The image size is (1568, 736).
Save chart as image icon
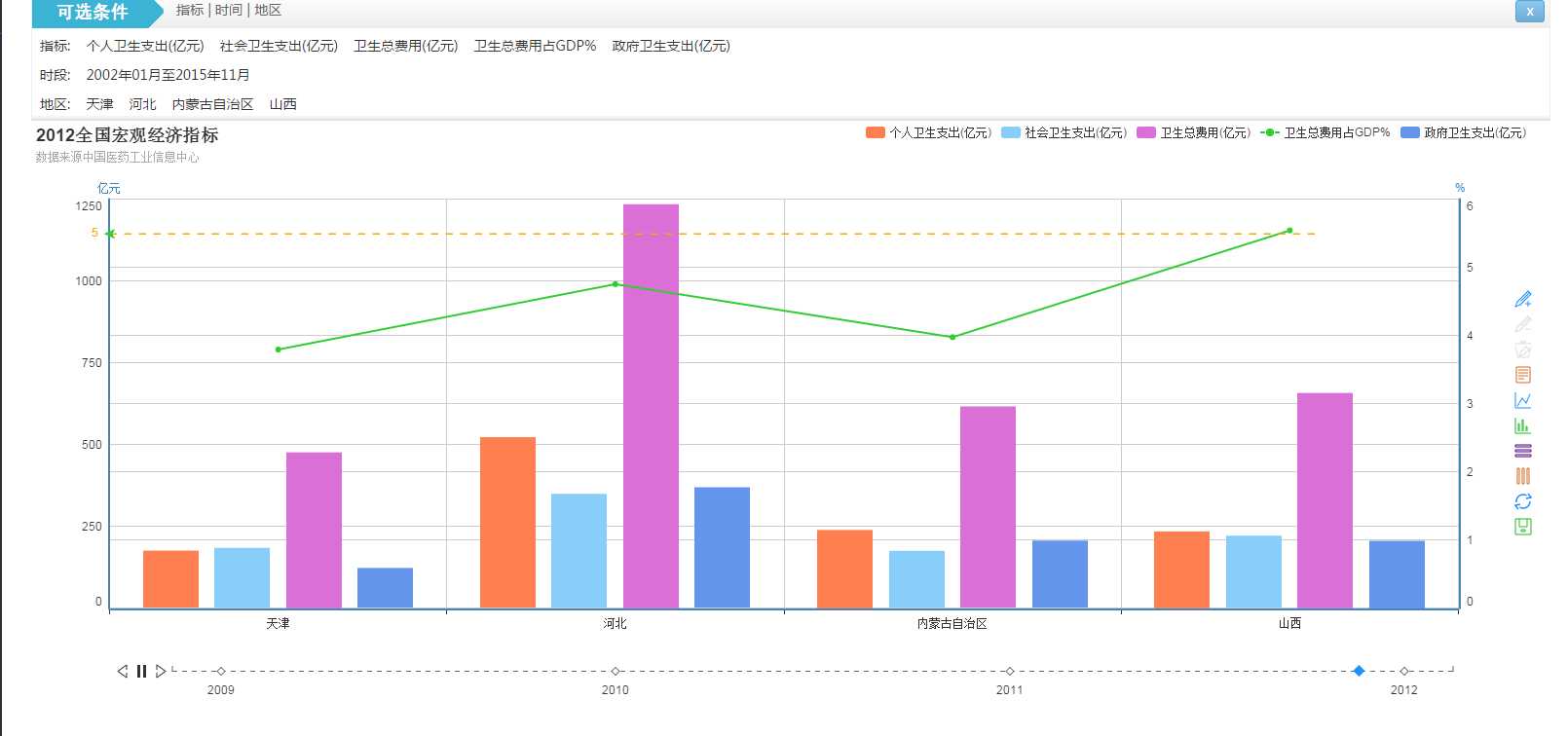(x=1523, y=527)
